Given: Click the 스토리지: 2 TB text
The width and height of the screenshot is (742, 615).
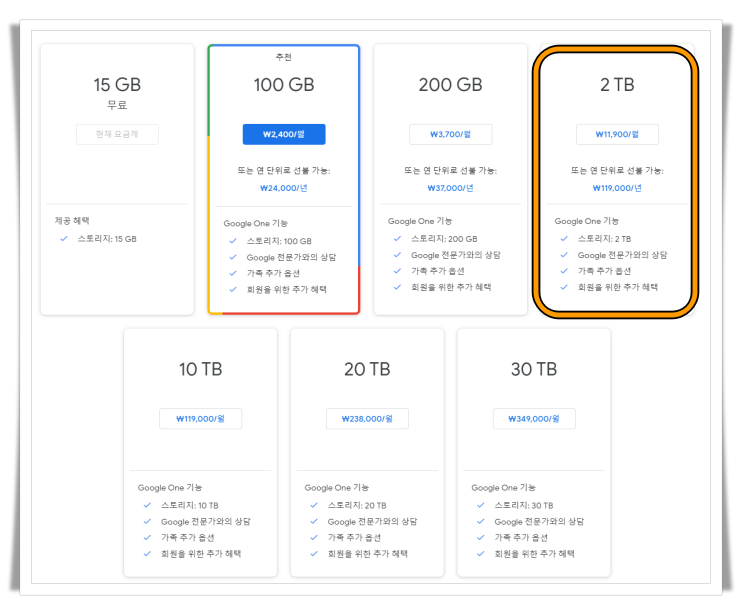Looking at the screenshot, I should pyautogui.click(x=604, y=239).
